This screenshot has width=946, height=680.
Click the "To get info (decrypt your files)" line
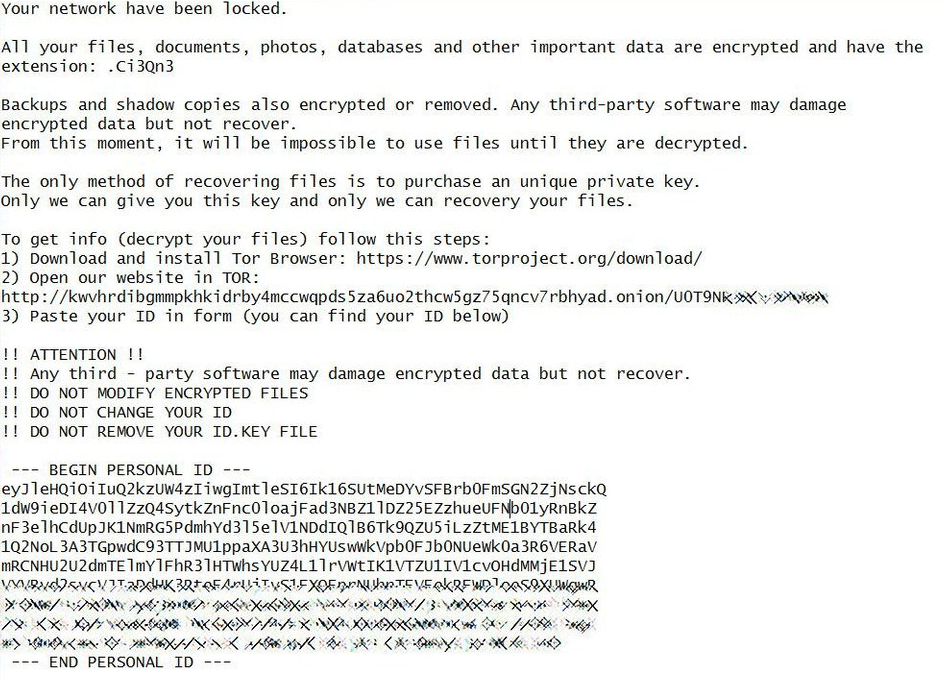point(245,239)
